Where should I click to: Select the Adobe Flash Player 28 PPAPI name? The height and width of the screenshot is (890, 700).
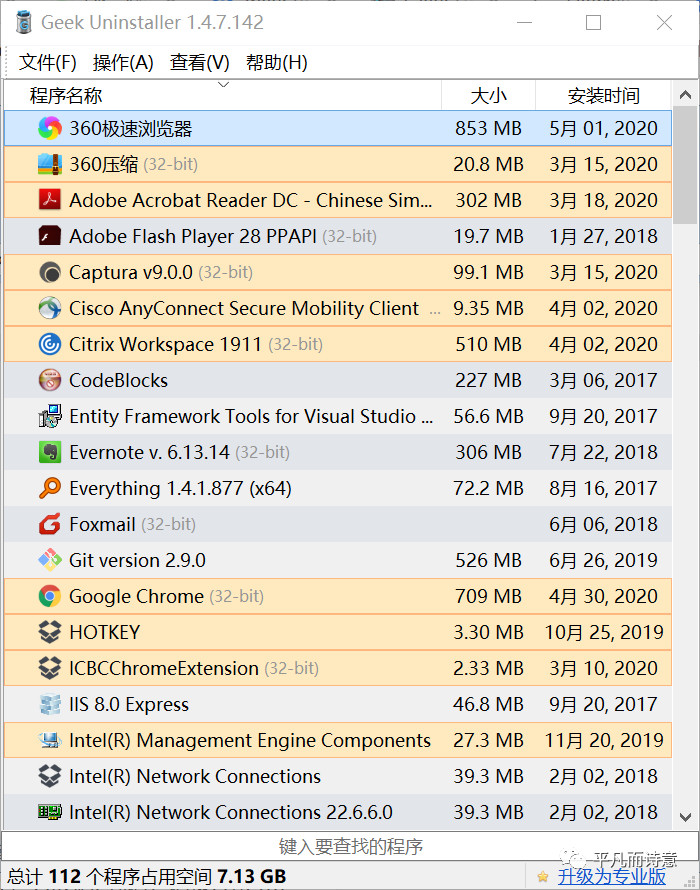[x=192, y=236]
